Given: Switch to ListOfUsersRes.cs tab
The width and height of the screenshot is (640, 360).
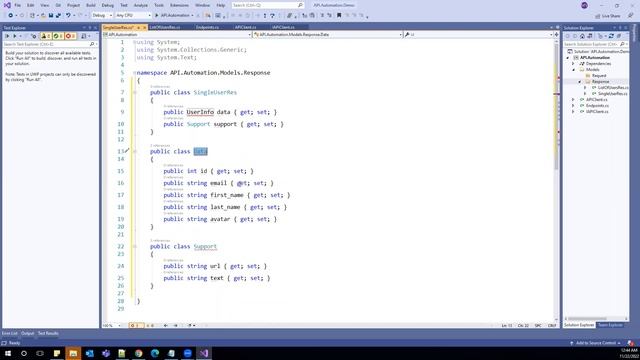Looking at the screenshot, I should point(164,27).
